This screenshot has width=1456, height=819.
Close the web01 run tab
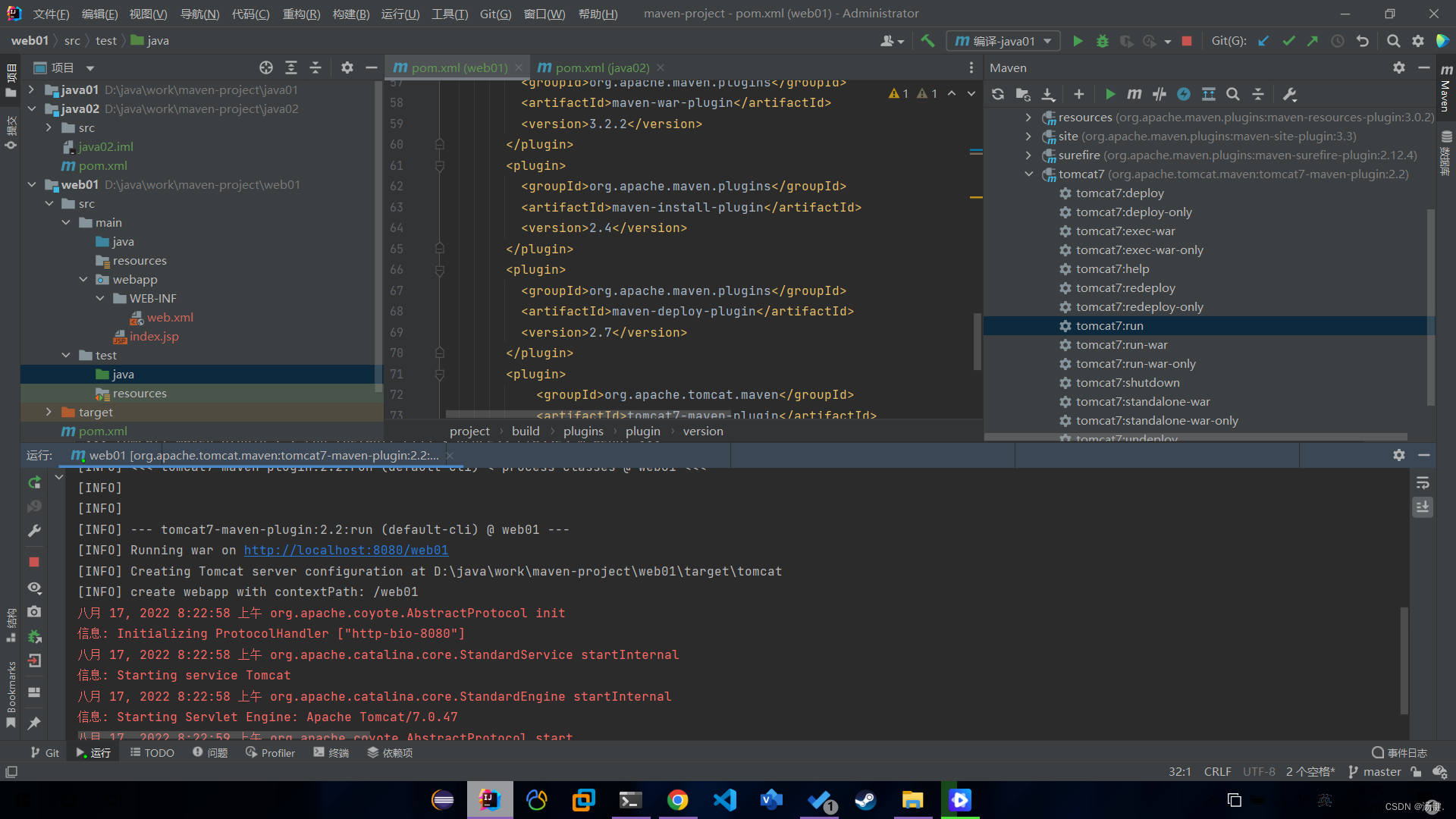(x=450, y=455)
